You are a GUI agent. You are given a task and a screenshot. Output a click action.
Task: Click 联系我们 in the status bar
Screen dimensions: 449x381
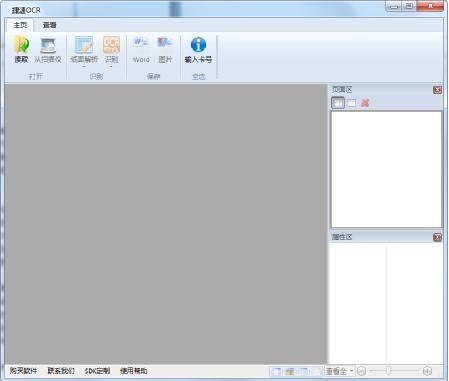coord(61,371)
